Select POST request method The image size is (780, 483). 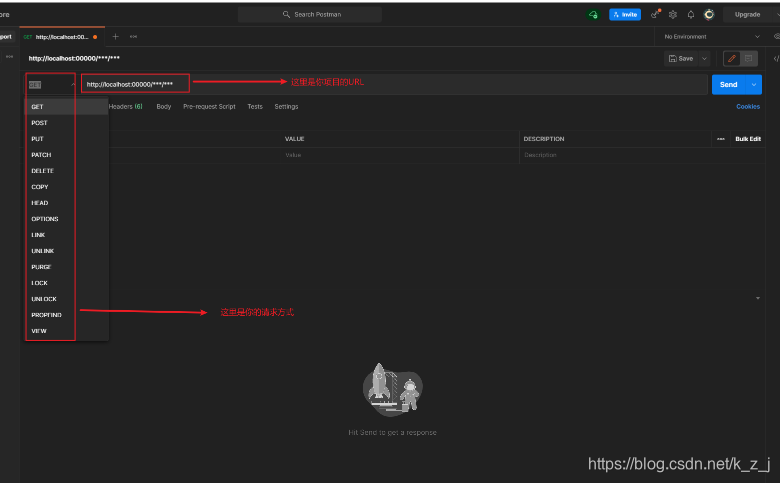pyautogui.click(x=66, y=122)
